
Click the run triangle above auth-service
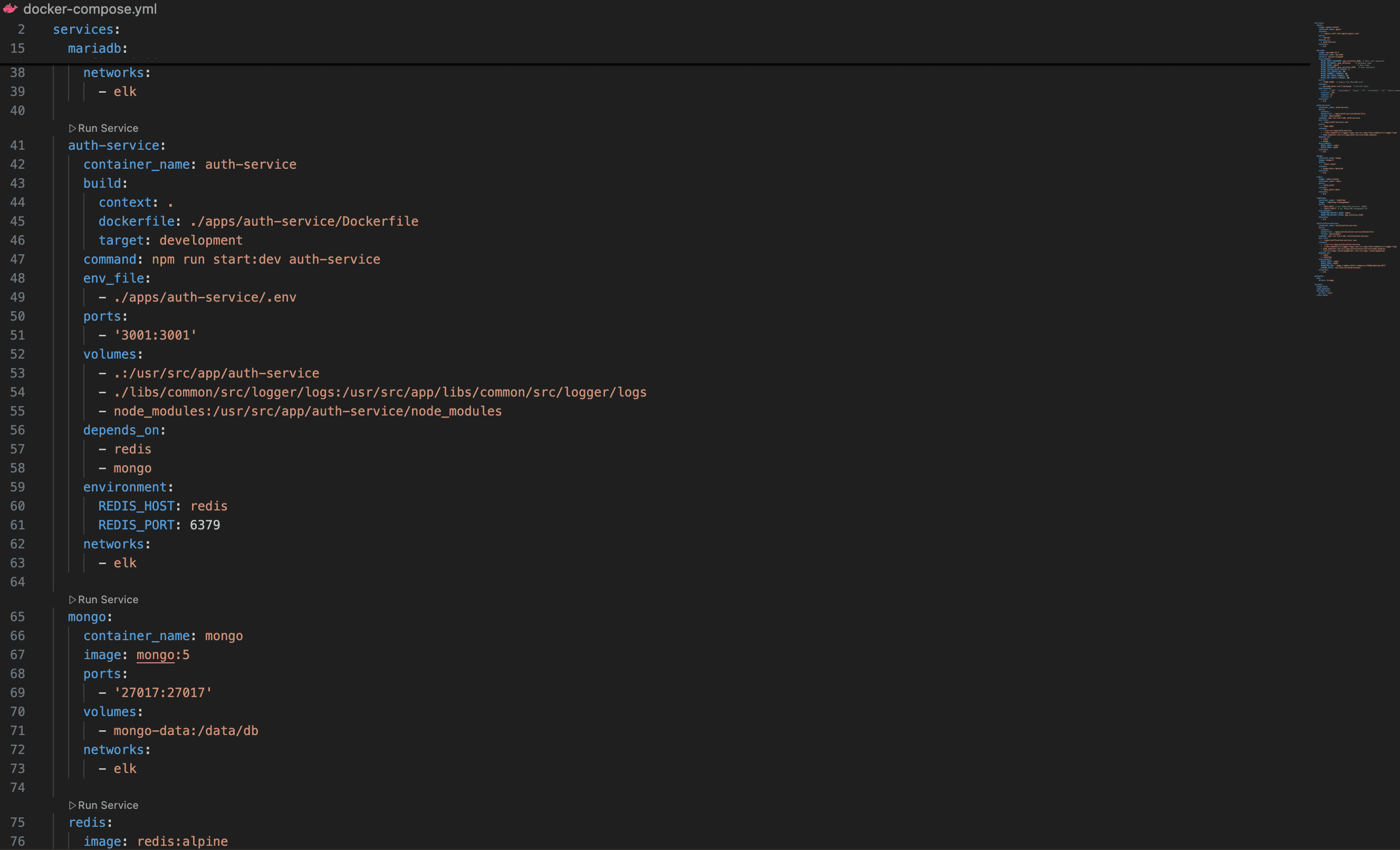72,128
